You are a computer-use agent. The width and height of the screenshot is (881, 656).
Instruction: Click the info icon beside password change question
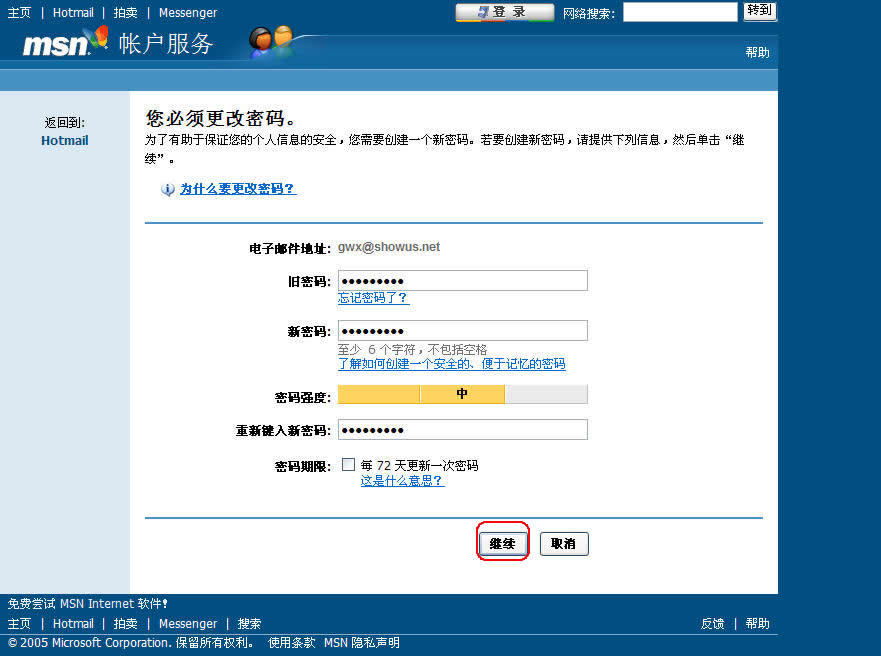point(167,189)
